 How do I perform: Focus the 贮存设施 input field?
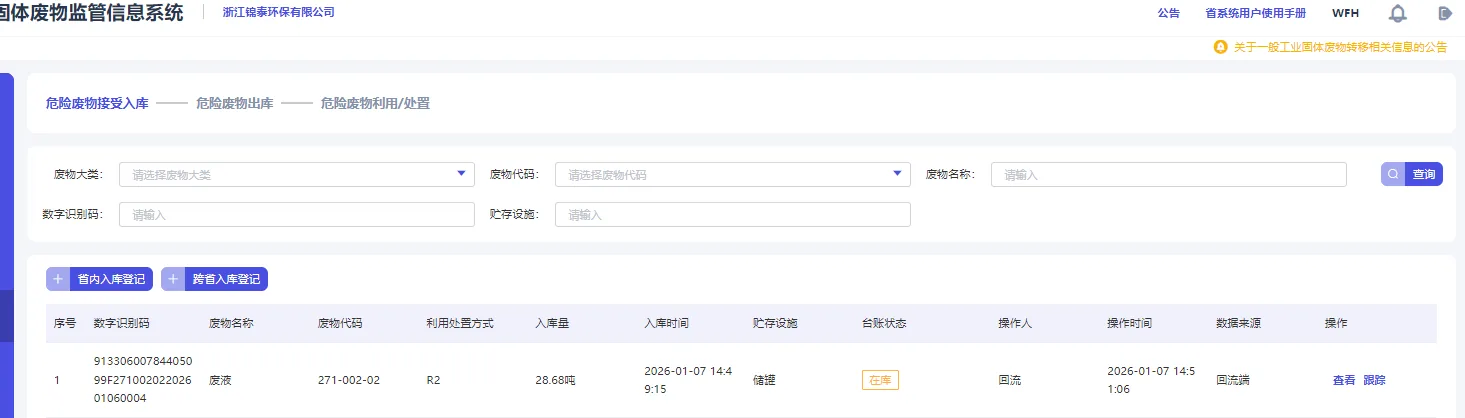click(x=733, y=215)
